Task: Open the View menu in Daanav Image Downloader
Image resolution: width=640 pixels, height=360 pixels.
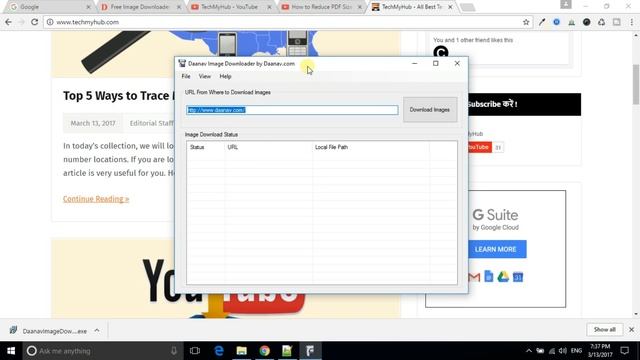Action: pyautogui.click(x=204, y=76)
